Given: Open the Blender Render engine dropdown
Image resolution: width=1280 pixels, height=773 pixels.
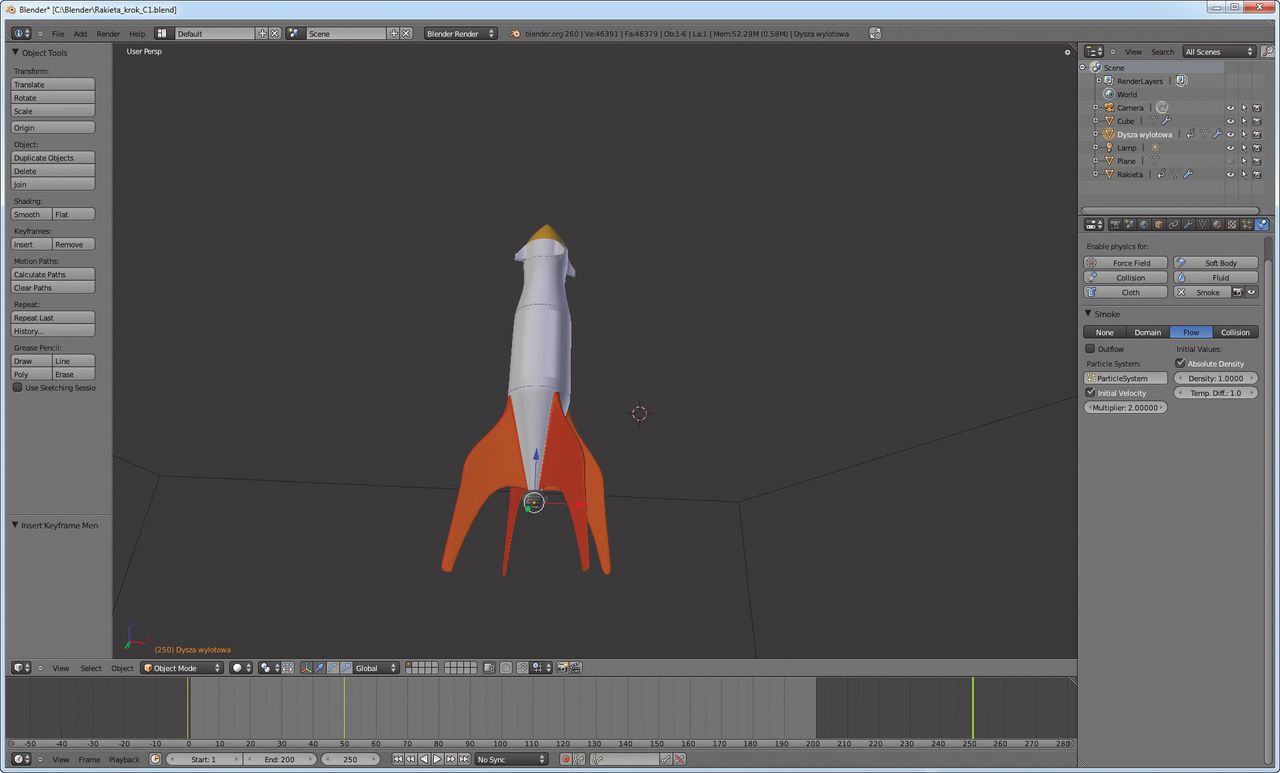Looking at the screenshot, I should (x=460, y=33).
